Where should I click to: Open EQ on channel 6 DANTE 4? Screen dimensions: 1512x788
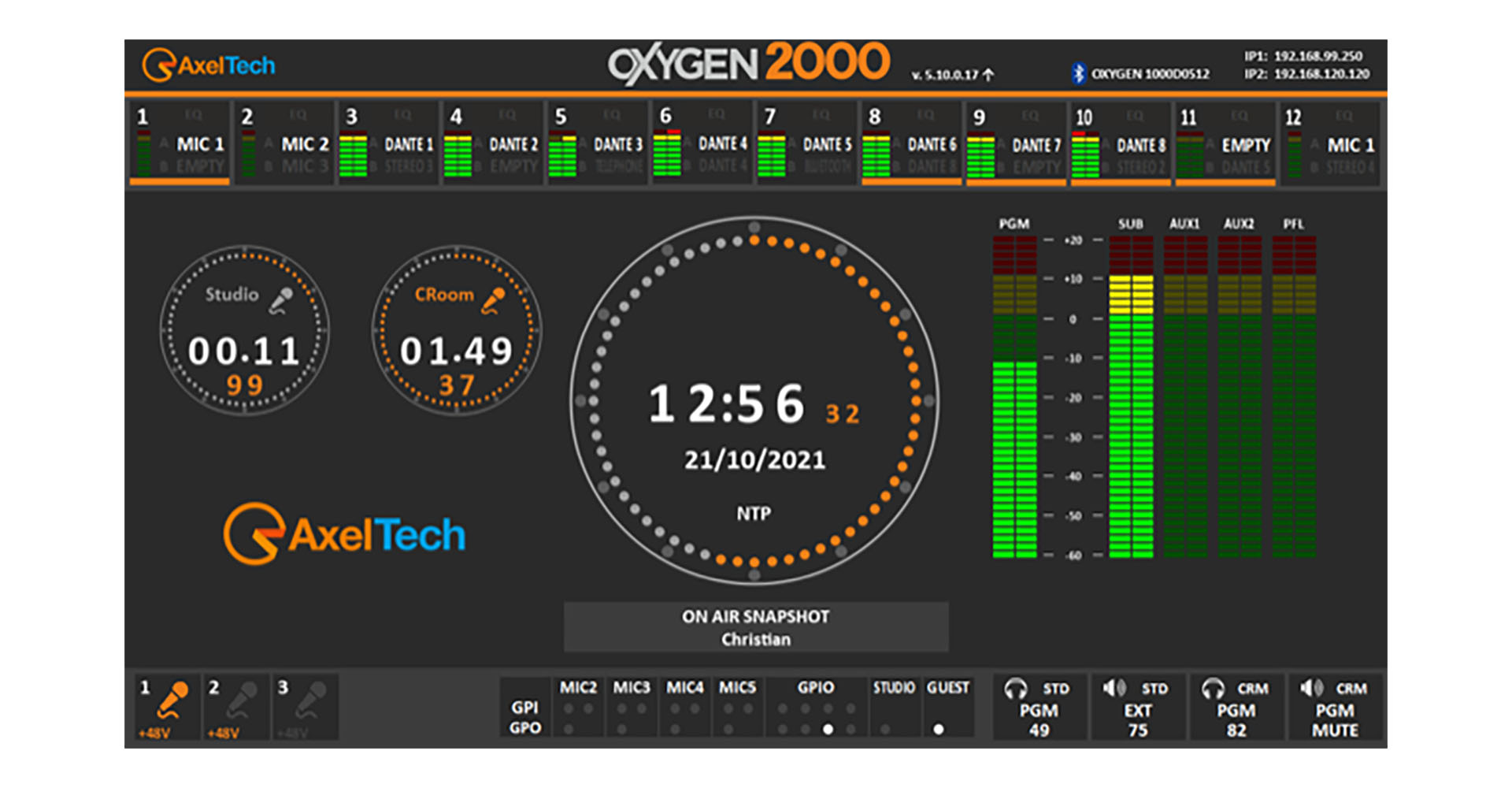[716, 114]
